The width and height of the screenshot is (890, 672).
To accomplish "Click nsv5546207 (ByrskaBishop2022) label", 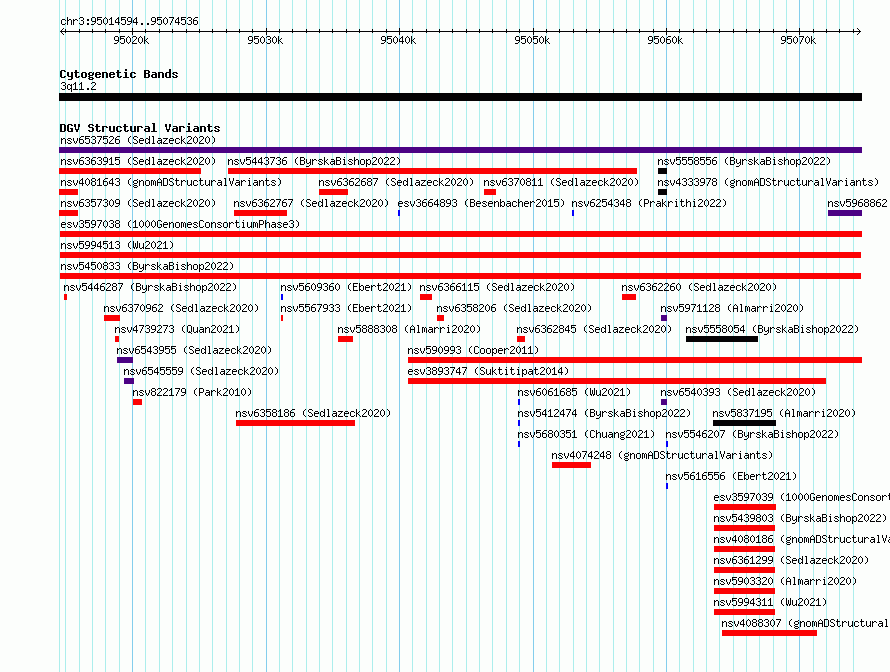I will (x=752, y=434).
